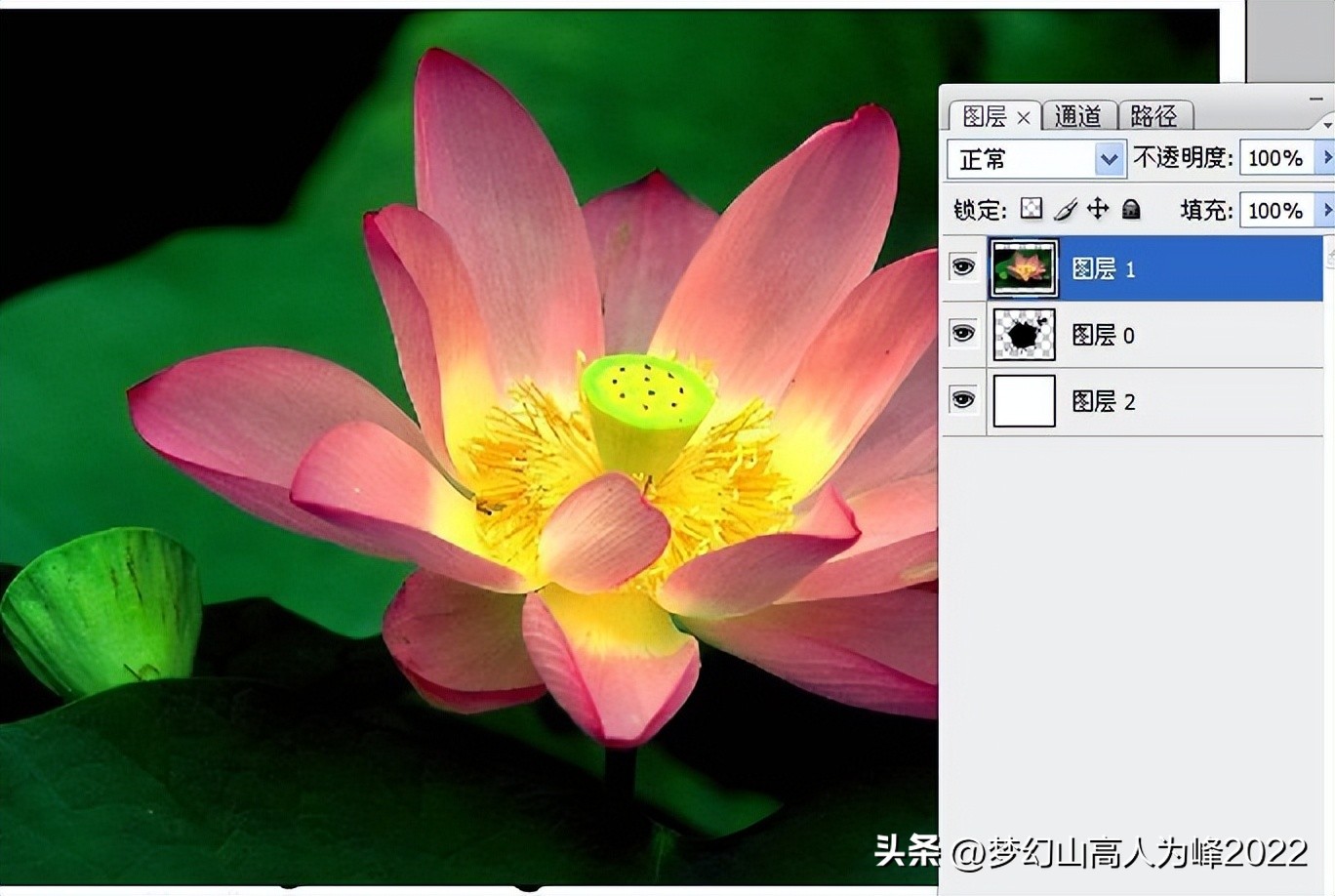
Task: Open the 不透明度 opacity value arrow
Action: tap(1327, 156)
